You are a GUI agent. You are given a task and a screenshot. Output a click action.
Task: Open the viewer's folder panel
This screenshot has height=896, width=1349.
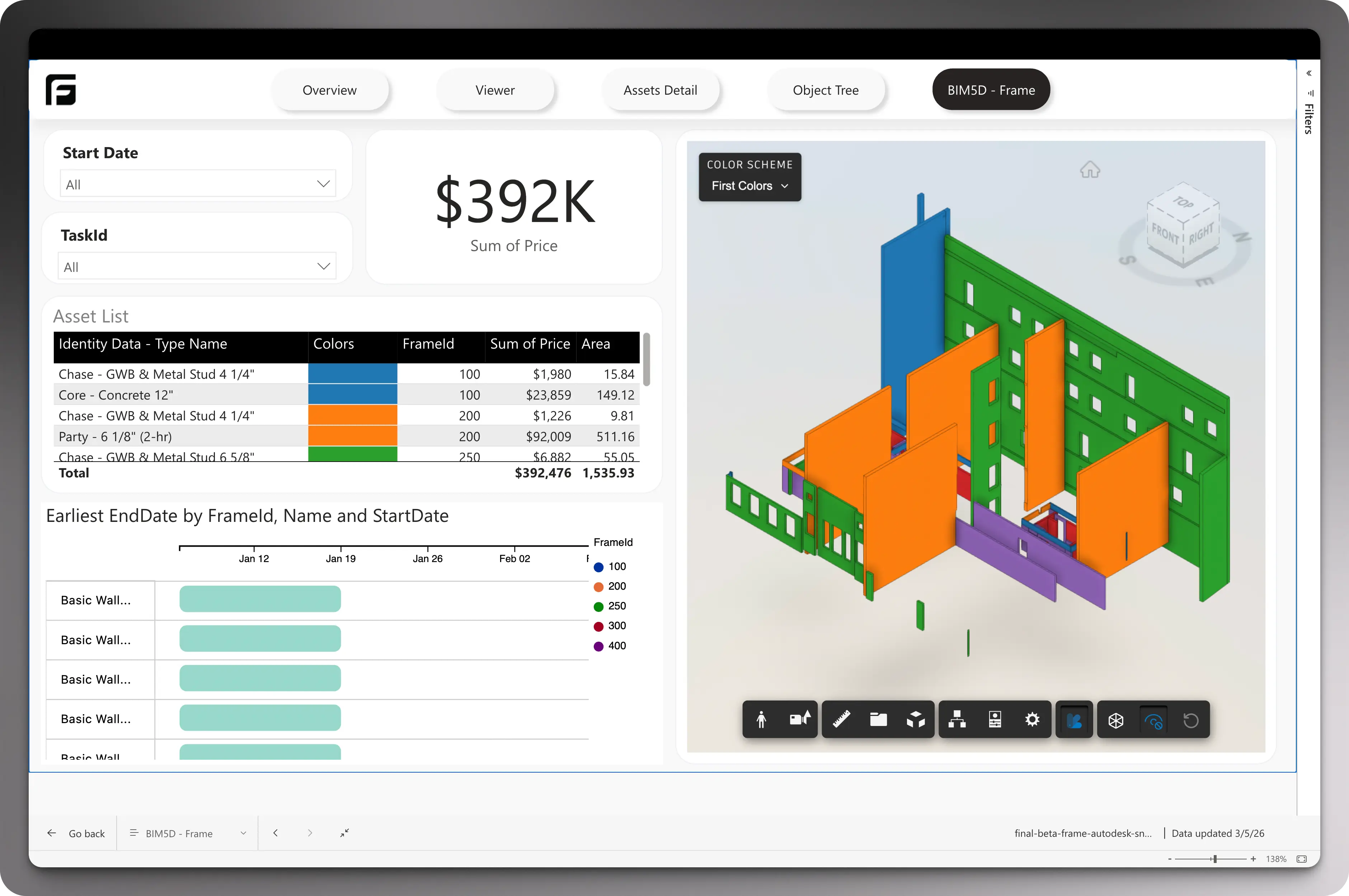(x=878, y=720)
